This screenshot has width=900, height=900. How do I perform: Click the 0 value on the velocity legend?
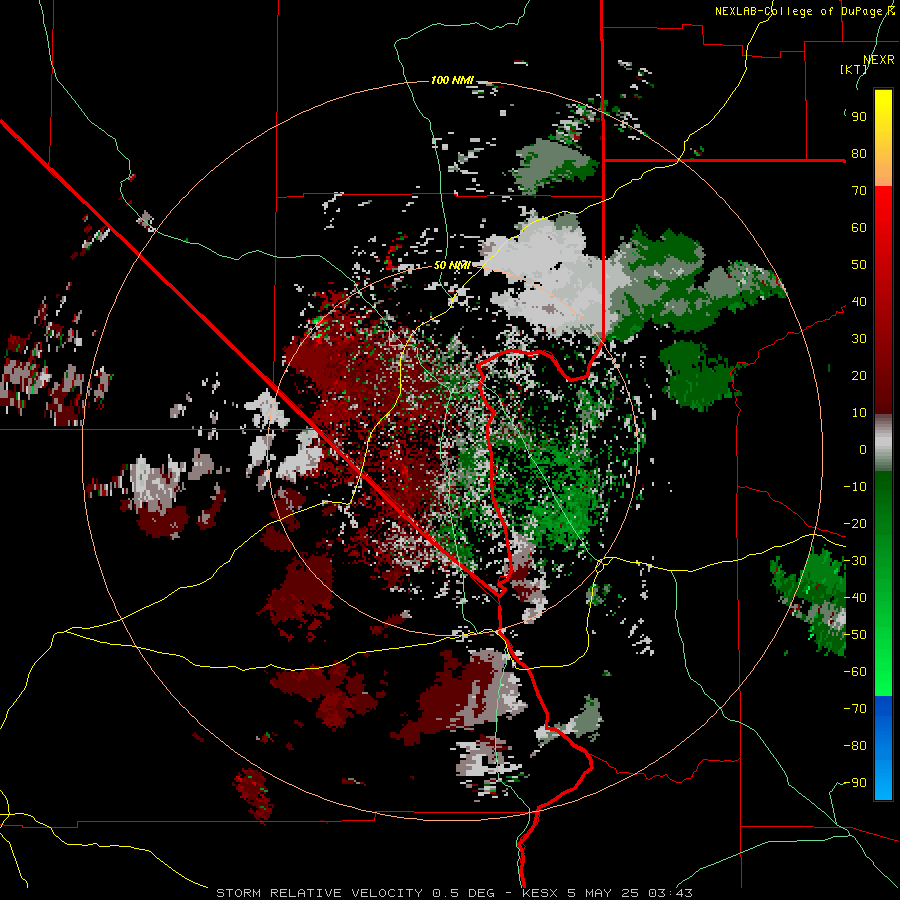[x=863, y=450]
